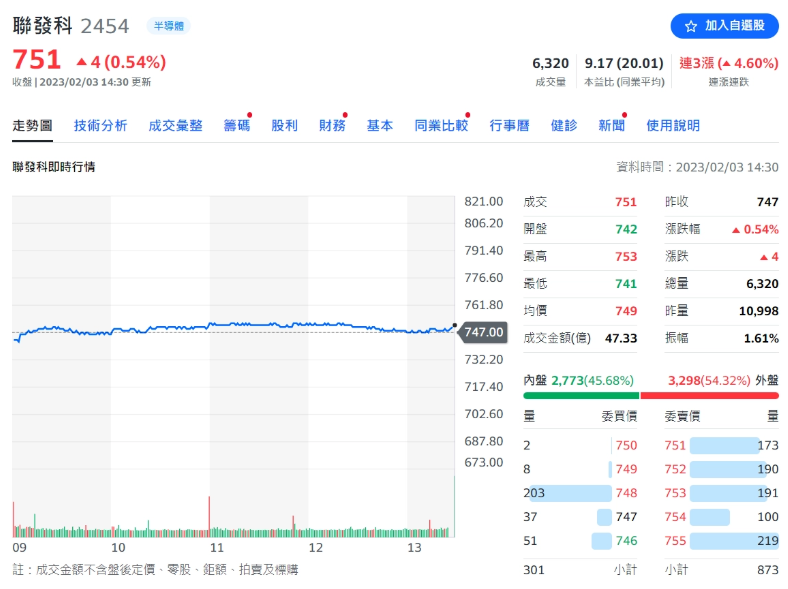
Task: Open the 使用說明 tab
Action: (673, 125)
